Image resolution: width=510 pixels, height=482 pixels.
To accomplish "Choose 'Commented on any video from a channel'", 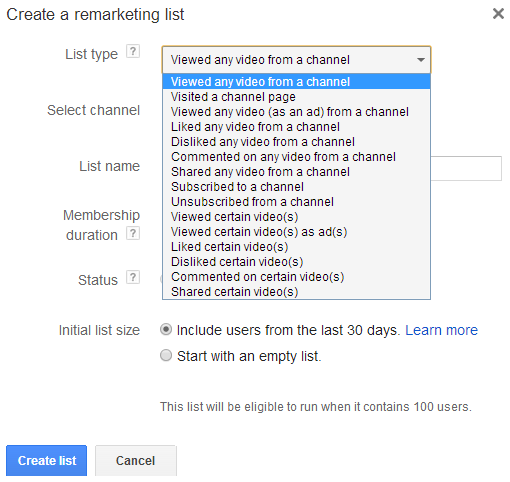I will coord(296,157).
